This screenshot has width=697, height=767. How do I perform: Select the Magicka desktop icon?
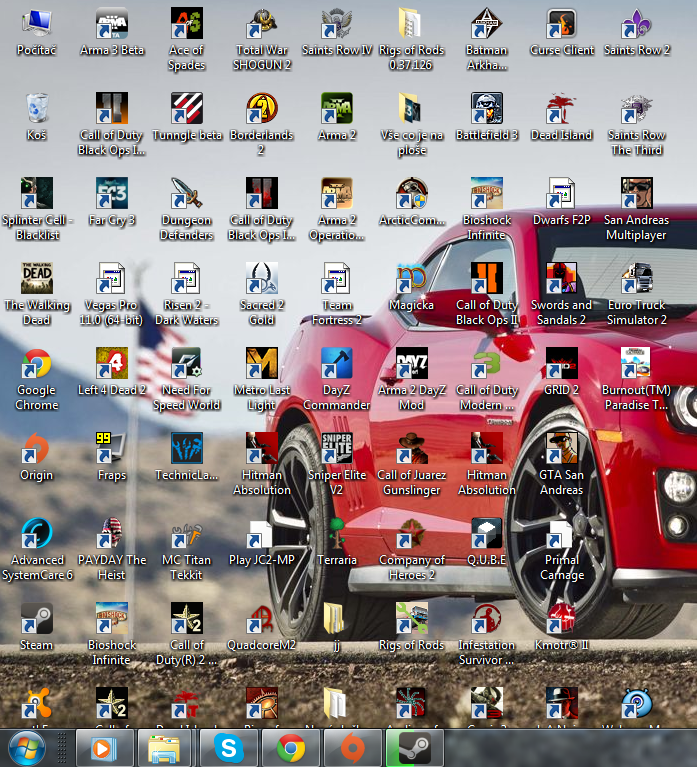click(x=412, y=280)
